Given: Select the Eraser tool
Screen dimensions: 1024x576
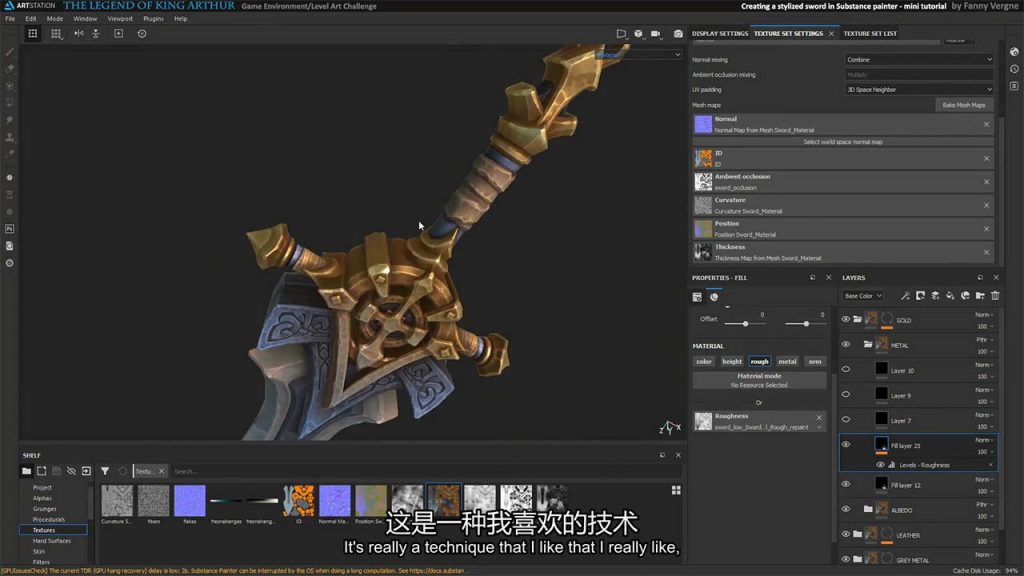Looking at the screenshot, I should tap(10, 69).
